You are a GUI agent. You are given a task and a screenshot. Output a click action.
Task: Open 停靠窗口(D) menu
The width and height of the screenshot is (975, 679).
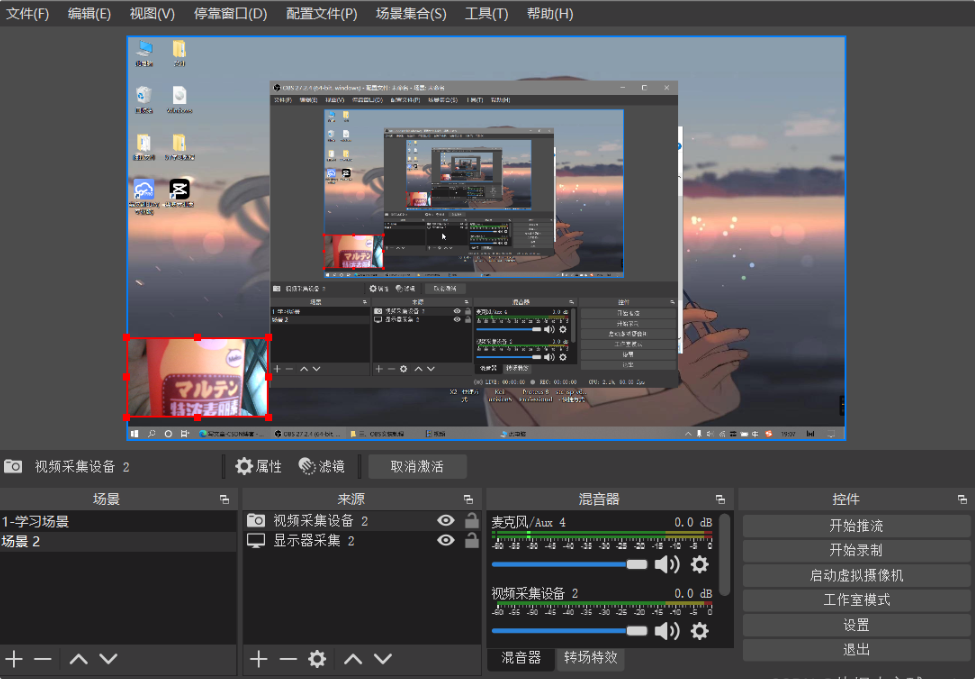tap(230, 14)
